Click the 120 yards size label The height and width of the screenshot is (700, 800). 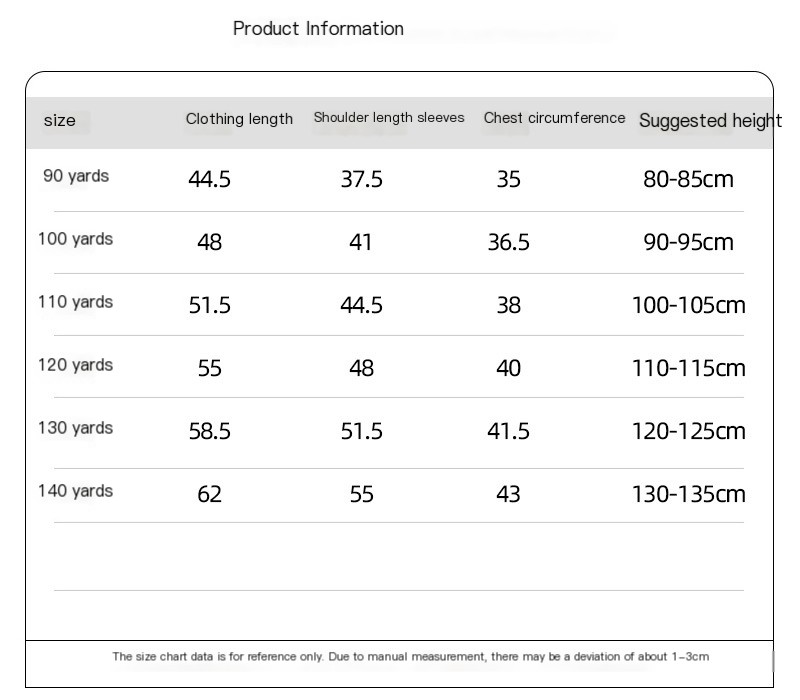click(x=75, y=365)
